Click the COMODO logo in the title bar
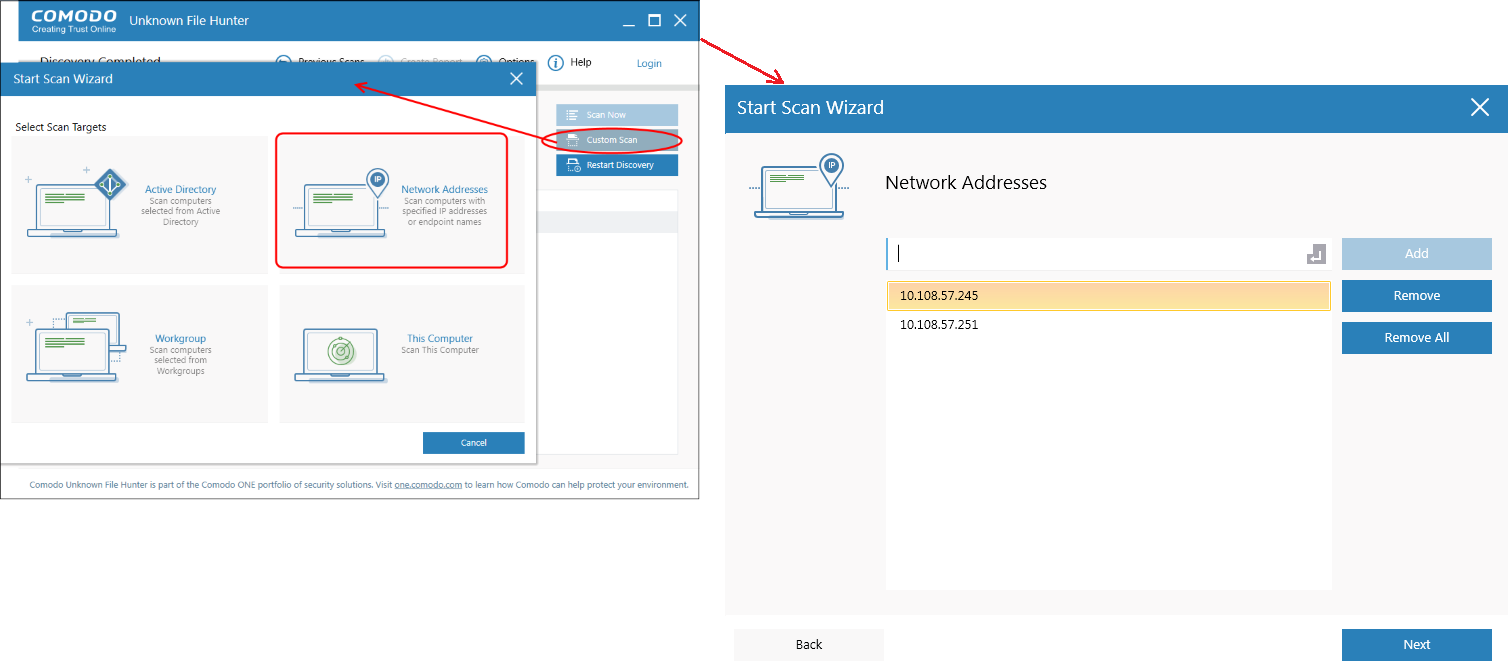 74,21
